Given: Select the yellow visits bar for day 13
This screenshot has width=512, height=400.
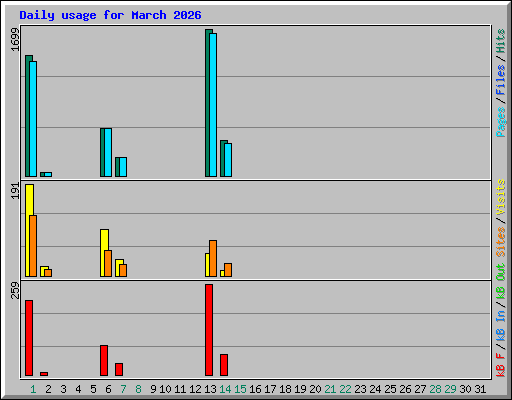Looking at the screenshot, I should [x=207, y=265].
